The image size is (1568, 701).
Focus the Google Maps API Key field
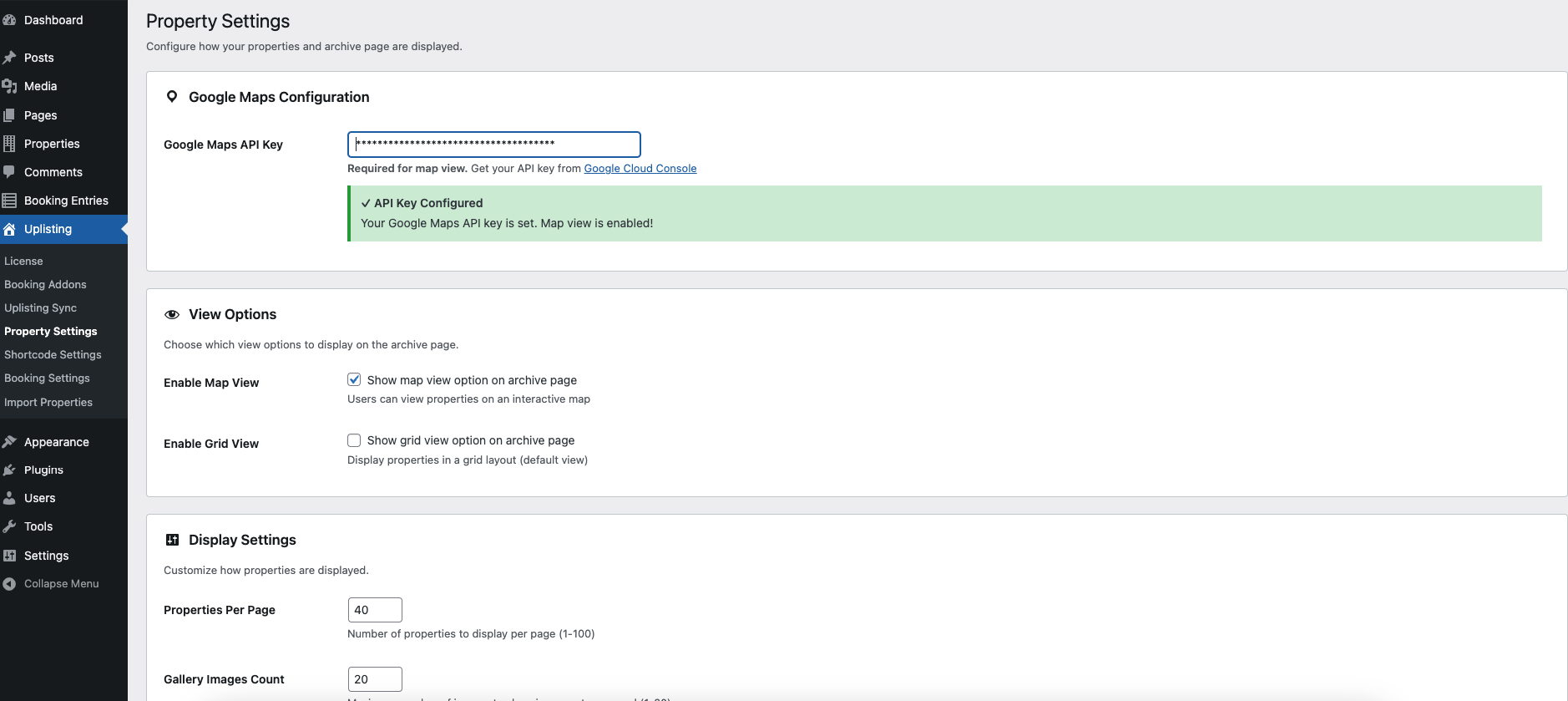(494, 145)
